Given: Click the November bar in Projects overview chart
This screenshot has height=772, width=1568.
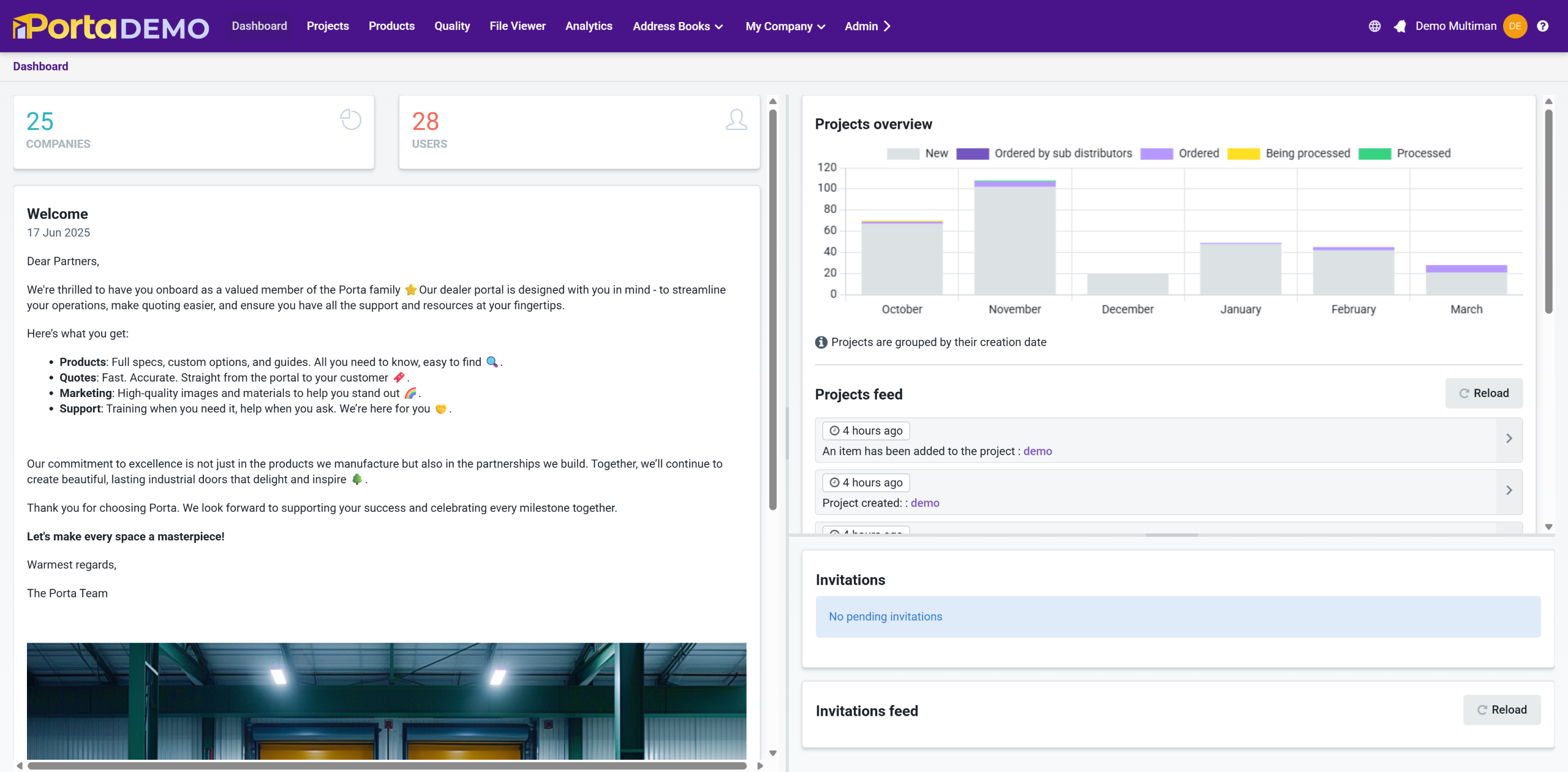Looking at the screenshot, I should pos(1015,239).
